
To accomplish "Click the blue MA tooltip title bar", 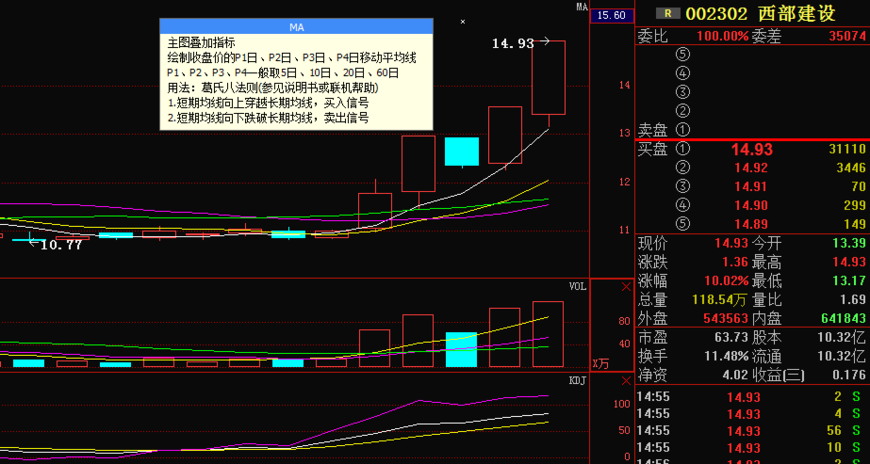I will pos(296,27).
